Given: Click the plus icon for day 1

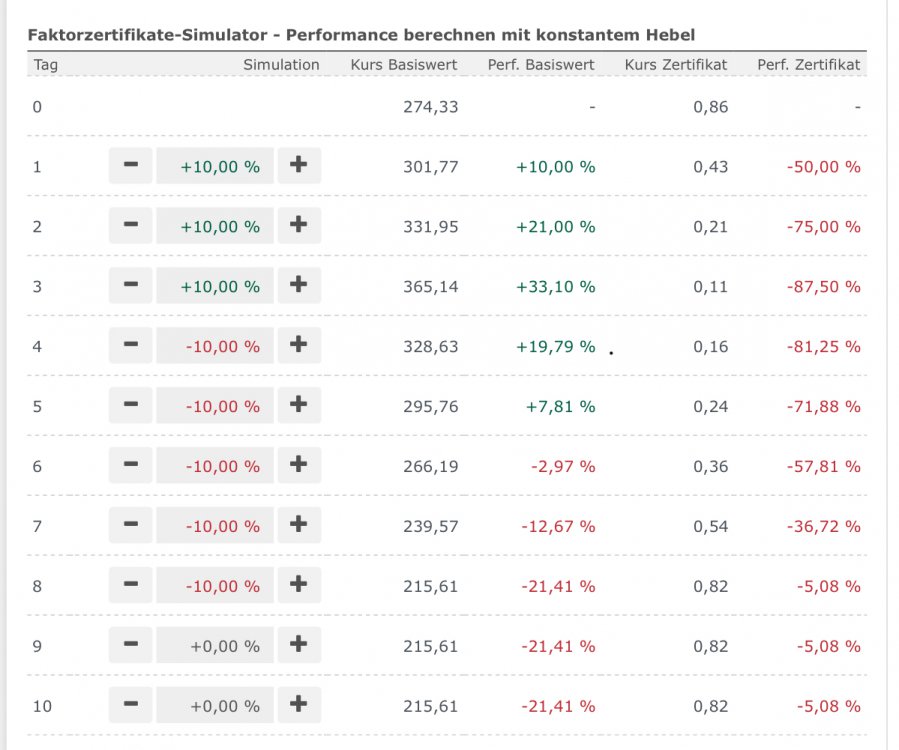Looking at the screenshot, I should tap(298, 166).
